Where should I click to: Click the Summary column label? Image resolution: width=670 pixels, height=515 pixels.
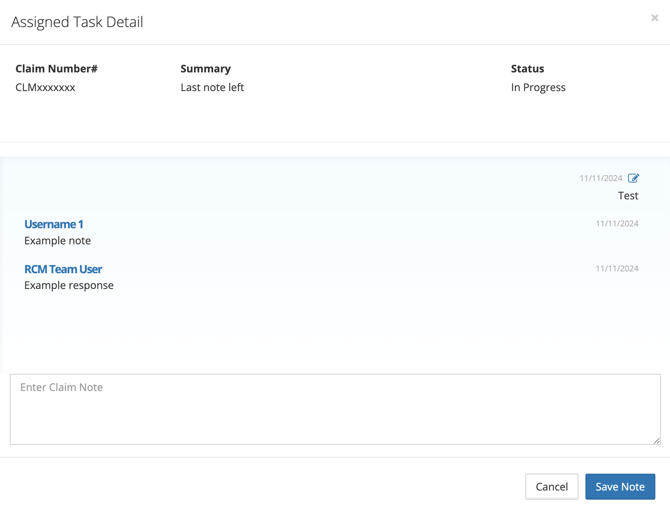[x=205, y=69]
